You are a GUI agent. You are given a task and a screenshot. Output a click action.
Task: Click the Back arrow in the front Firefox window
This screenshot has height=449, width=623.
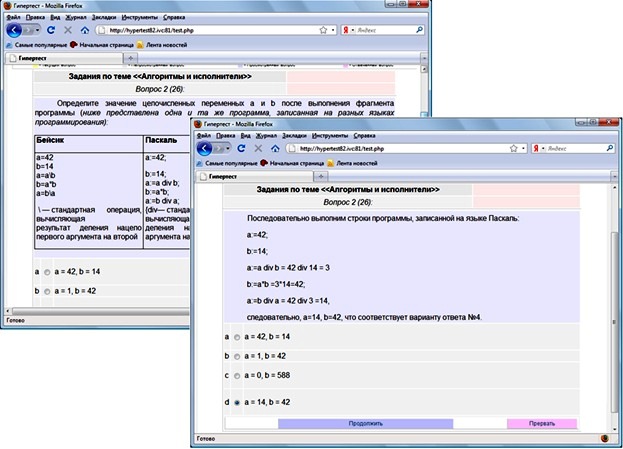click(205, 148)
